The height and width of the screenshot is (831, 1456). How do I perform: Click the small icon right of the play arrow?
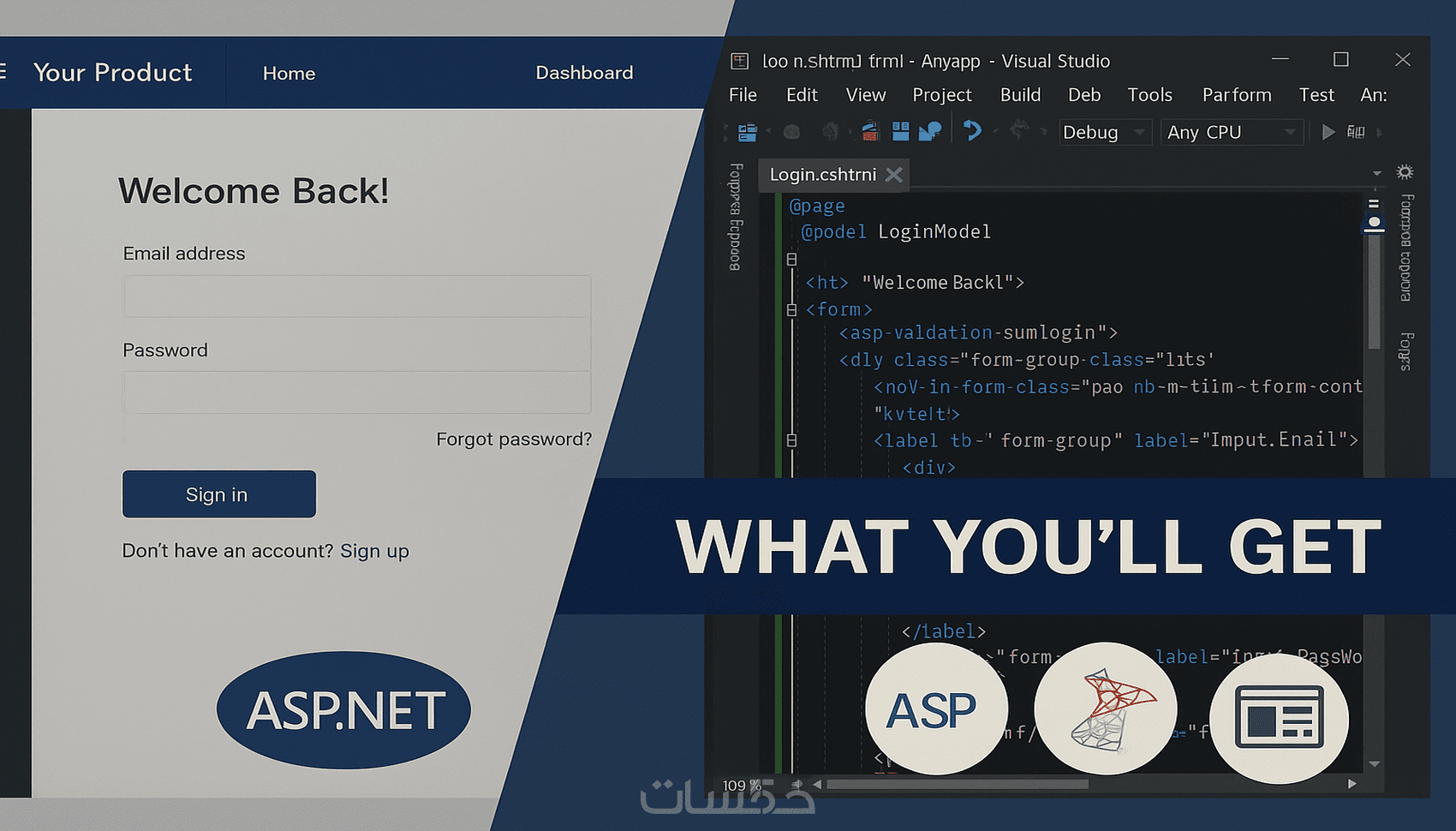click(x=1356, y=132)
